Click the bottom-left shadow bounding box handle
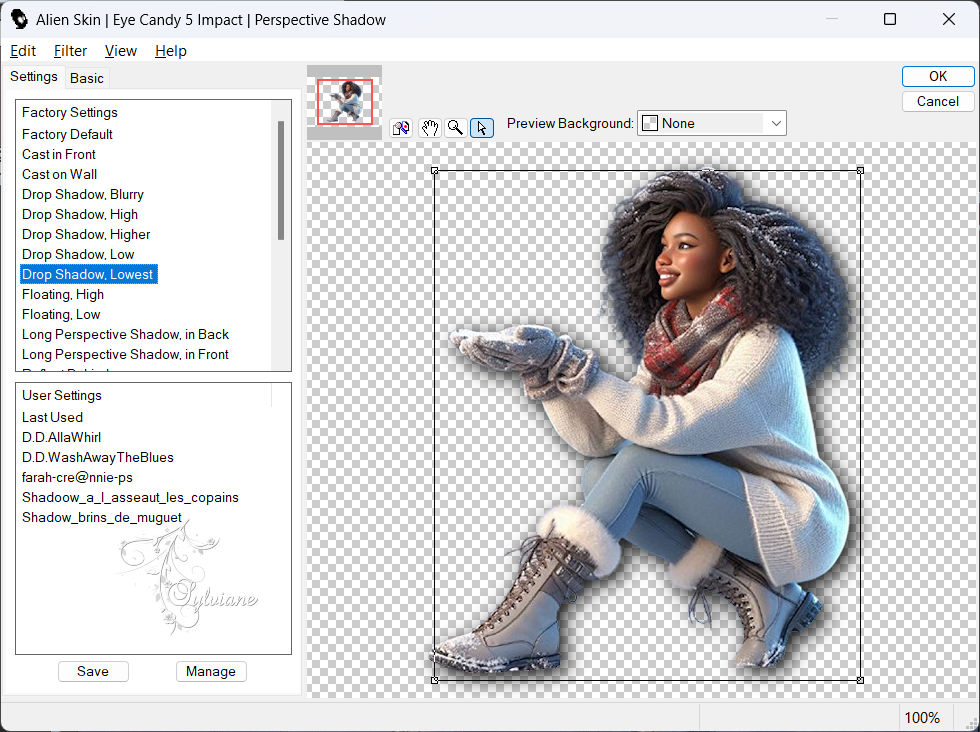This screenshot has width=980, height=732. click(x=435, y=680)
